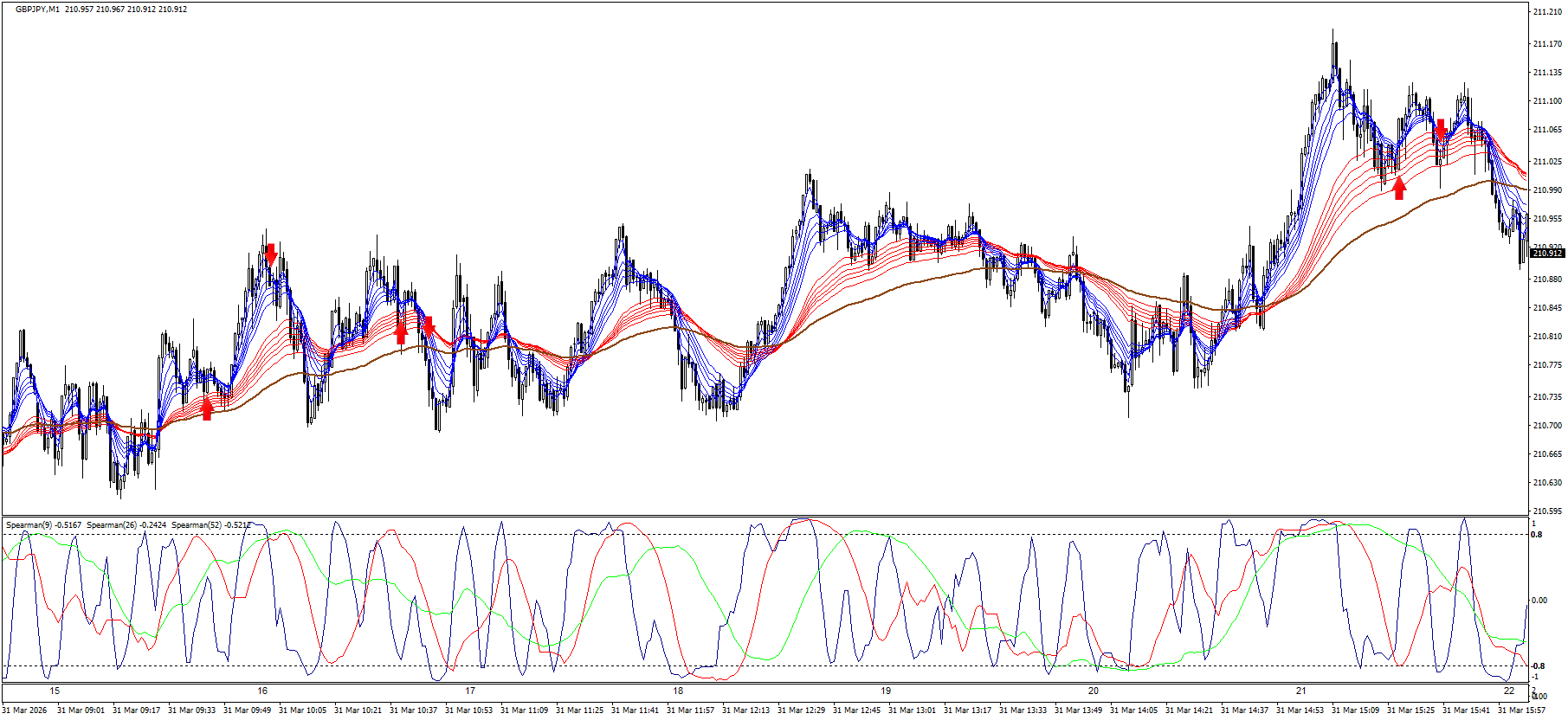Click the red down arrow above 10:37 label
This screenshot has width=1568, height=720.
click(428, 326)
